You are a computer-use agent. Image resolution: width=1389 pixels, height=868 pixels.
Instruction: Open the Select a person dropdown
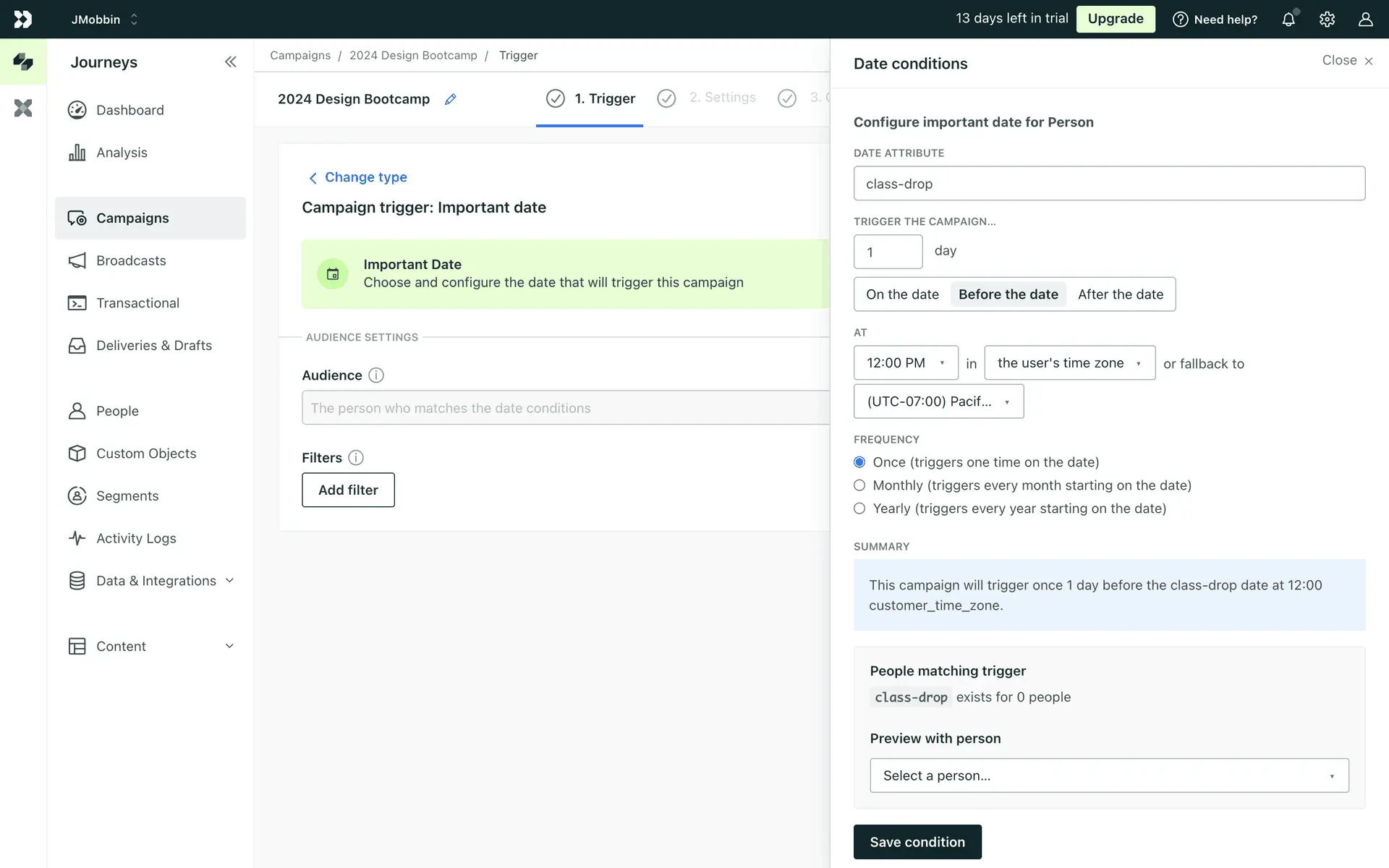click(1108, 775)
